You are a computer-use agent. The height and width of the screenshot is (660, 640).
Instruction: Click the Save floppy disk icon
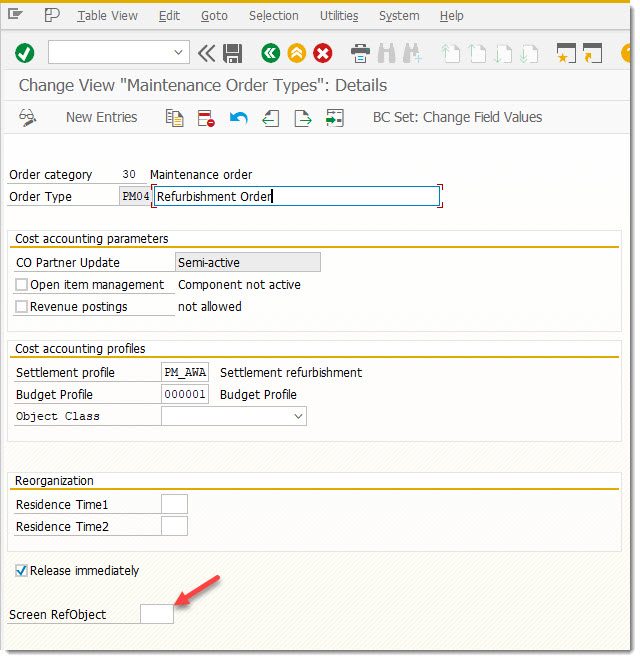pyautogui.click(x=233, y=53)
